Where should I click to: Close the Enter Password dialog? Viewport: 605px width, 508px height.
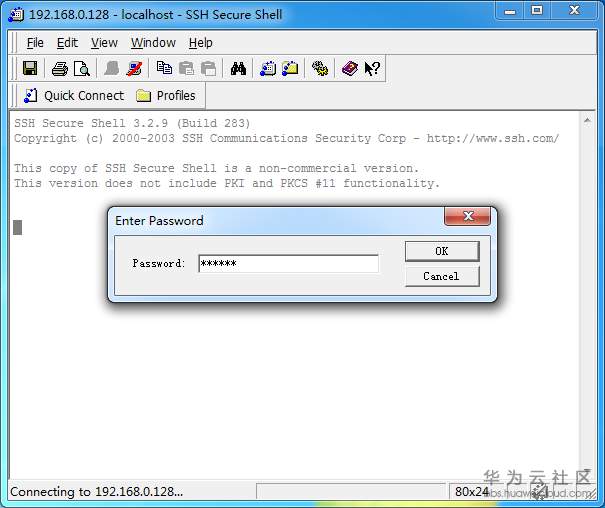point(468,216)
